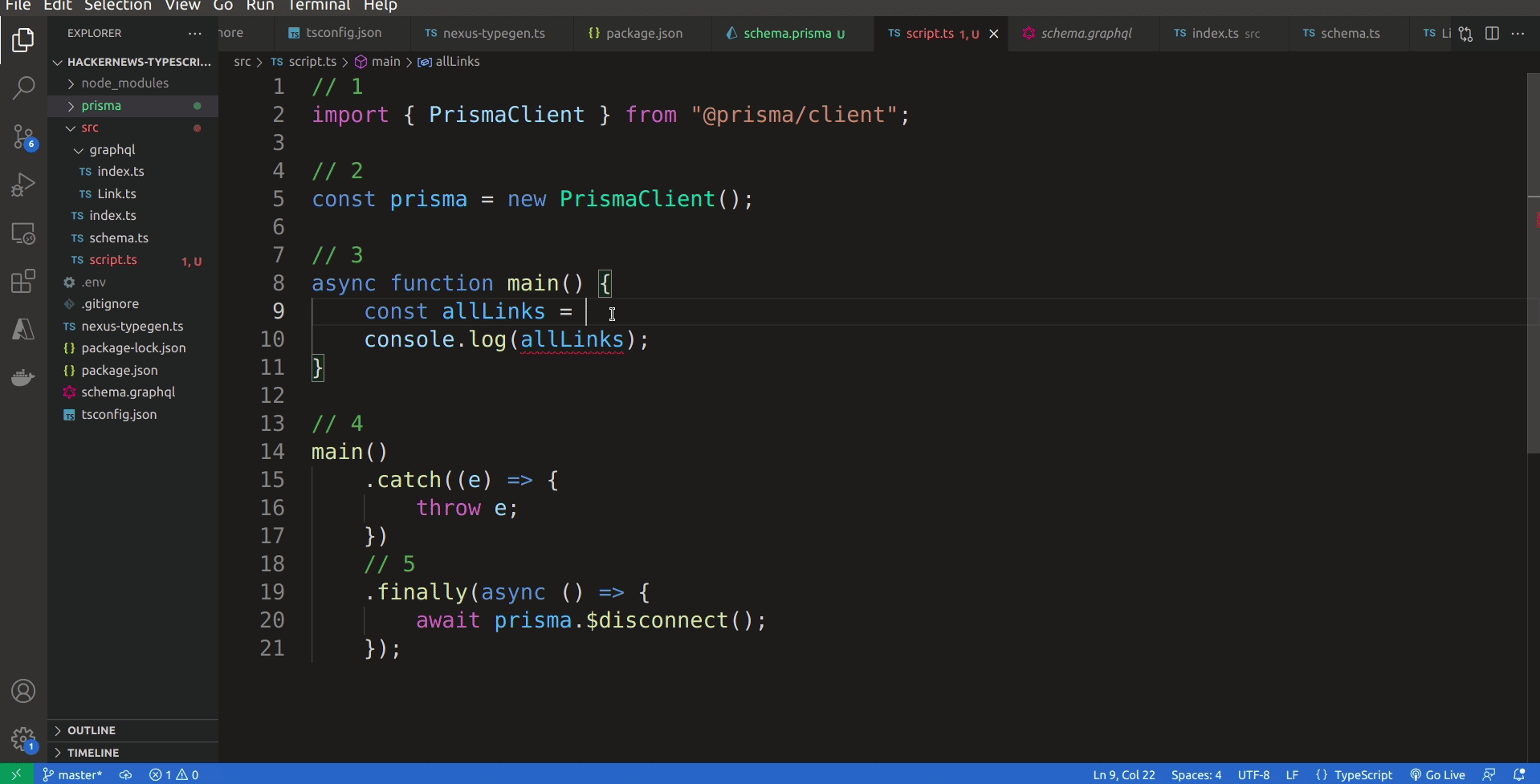Open the Source Control view

click(23, 136)
